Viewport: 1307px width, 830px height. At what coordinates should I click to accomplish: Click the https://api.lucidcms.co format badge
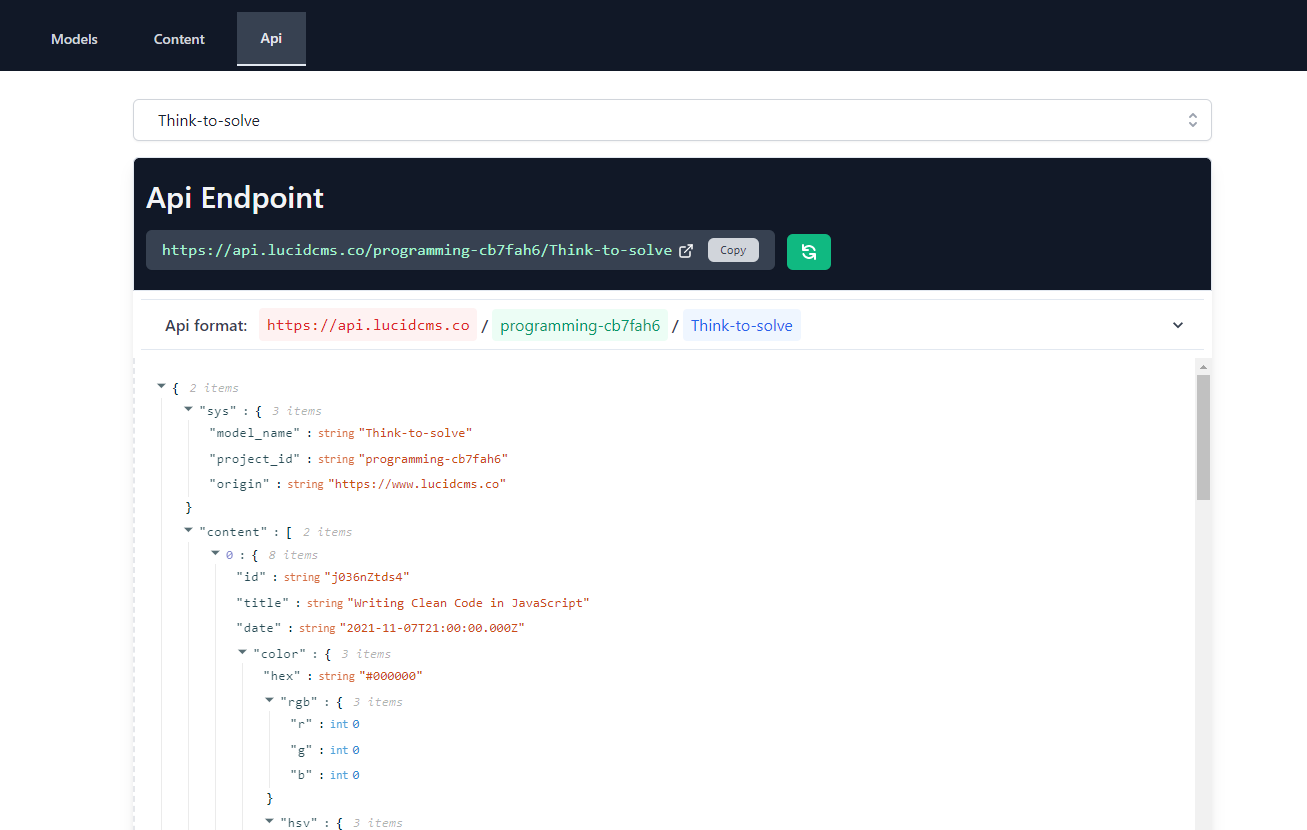tap(368, 325)
